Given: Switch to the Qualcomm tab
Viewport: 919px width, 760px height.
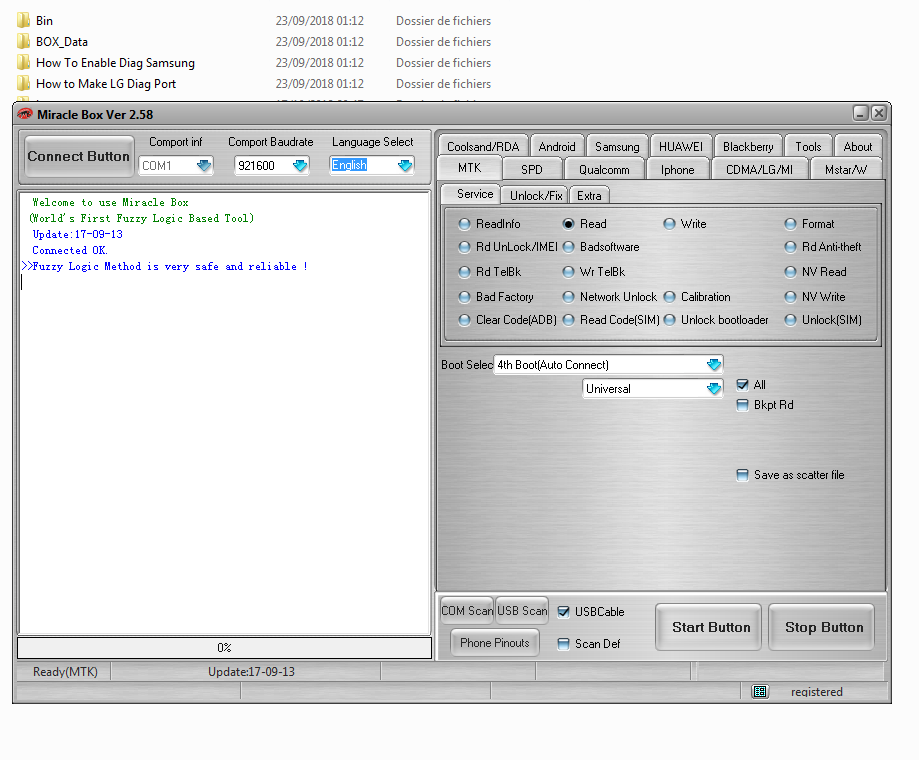Looking at the screenshot, I should [604, 169].
